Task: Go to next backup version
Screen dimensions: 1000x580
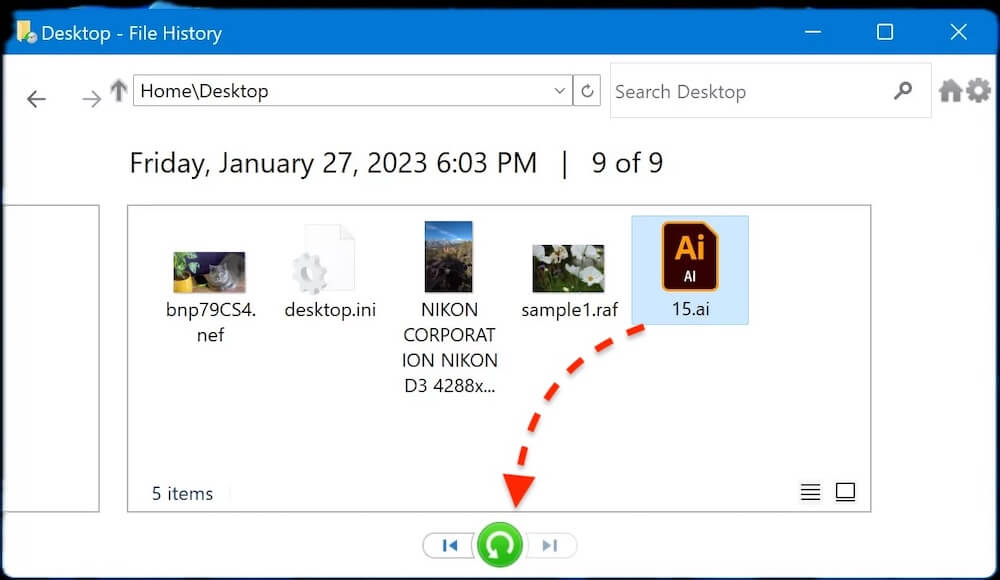Action: (549, 545)
